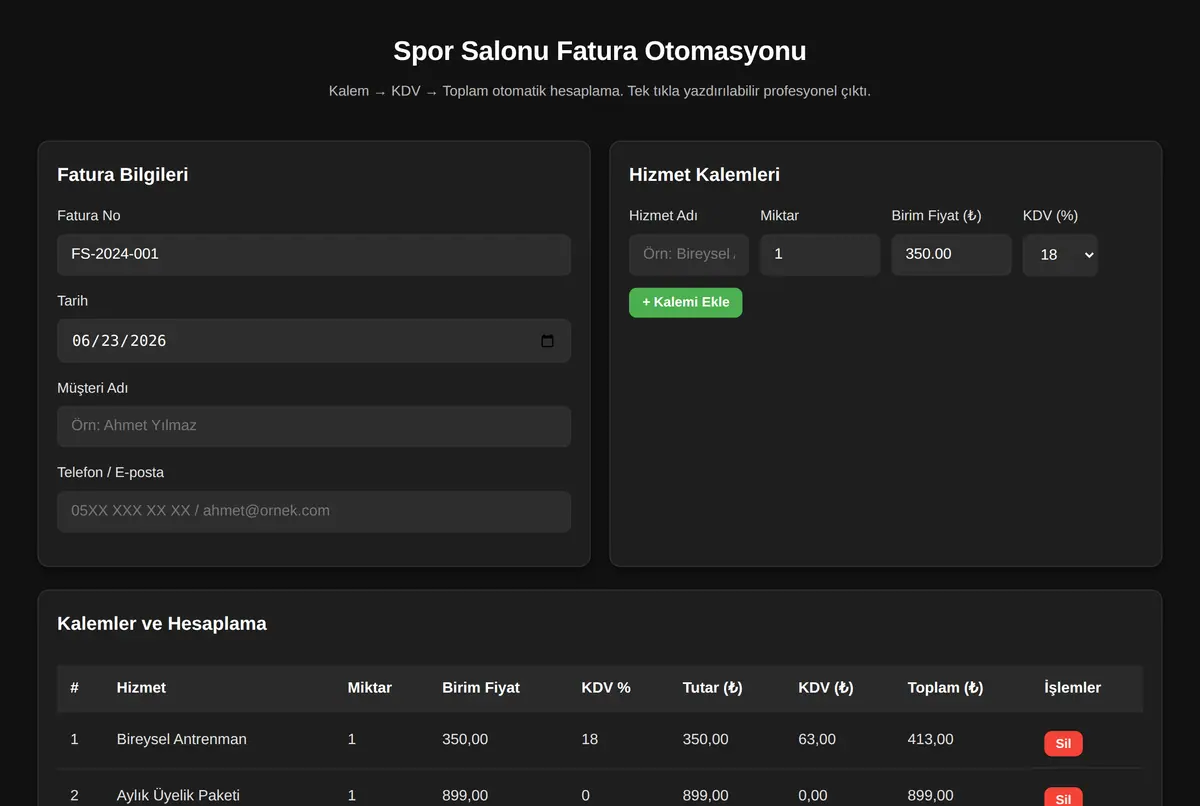Delete the Bireysel Antrenman row with Sil

click(x=1063, y=744)
